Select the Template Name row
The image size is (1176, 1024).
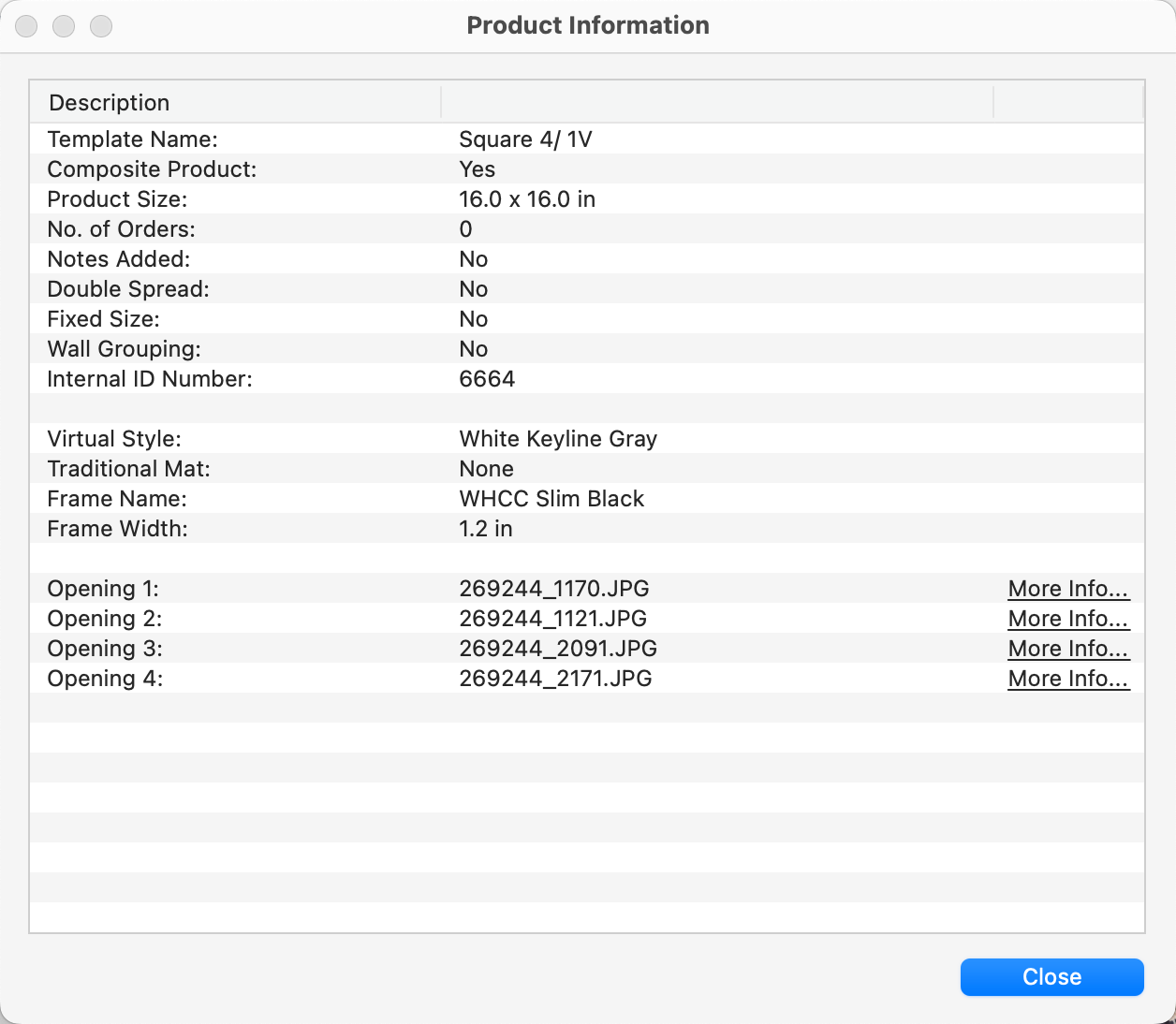tap(132, 139)
